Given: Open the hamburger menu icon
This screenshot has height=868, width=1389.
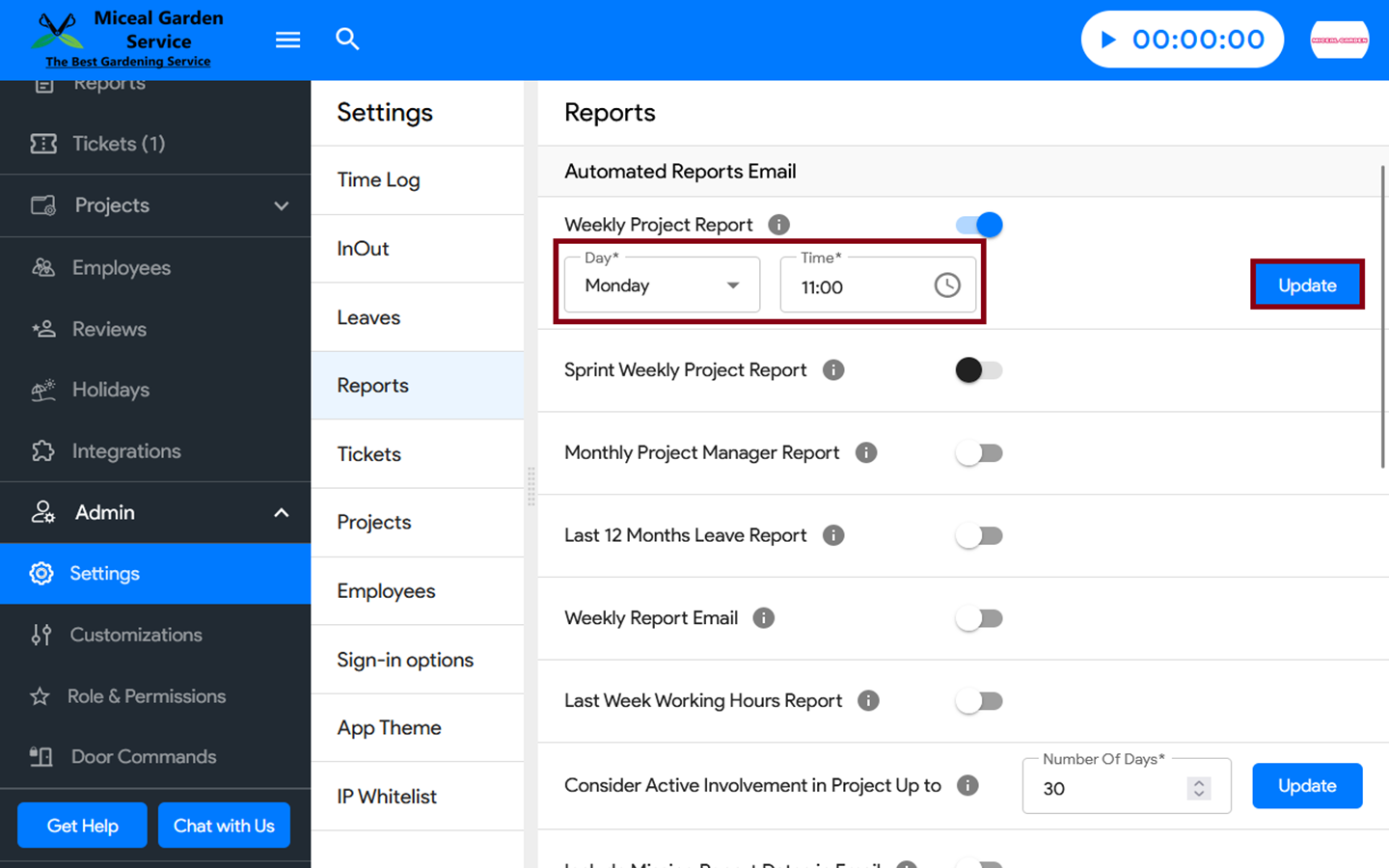Looking at the screenshot, I should tap(287, 40).
